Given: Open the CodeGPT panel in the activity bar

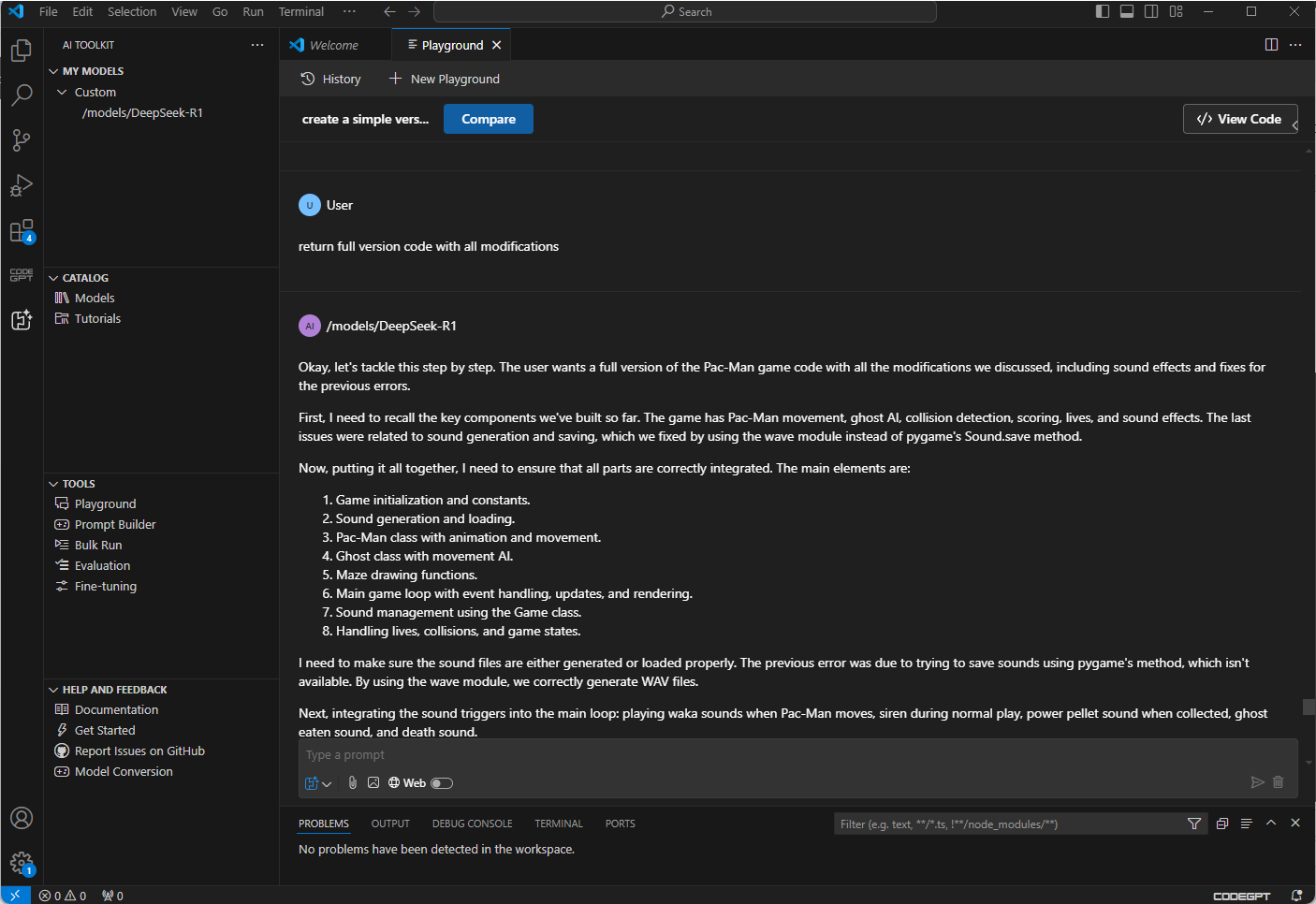Looking at the screenshot, I should pyautogui.click(x=22, y=274).
